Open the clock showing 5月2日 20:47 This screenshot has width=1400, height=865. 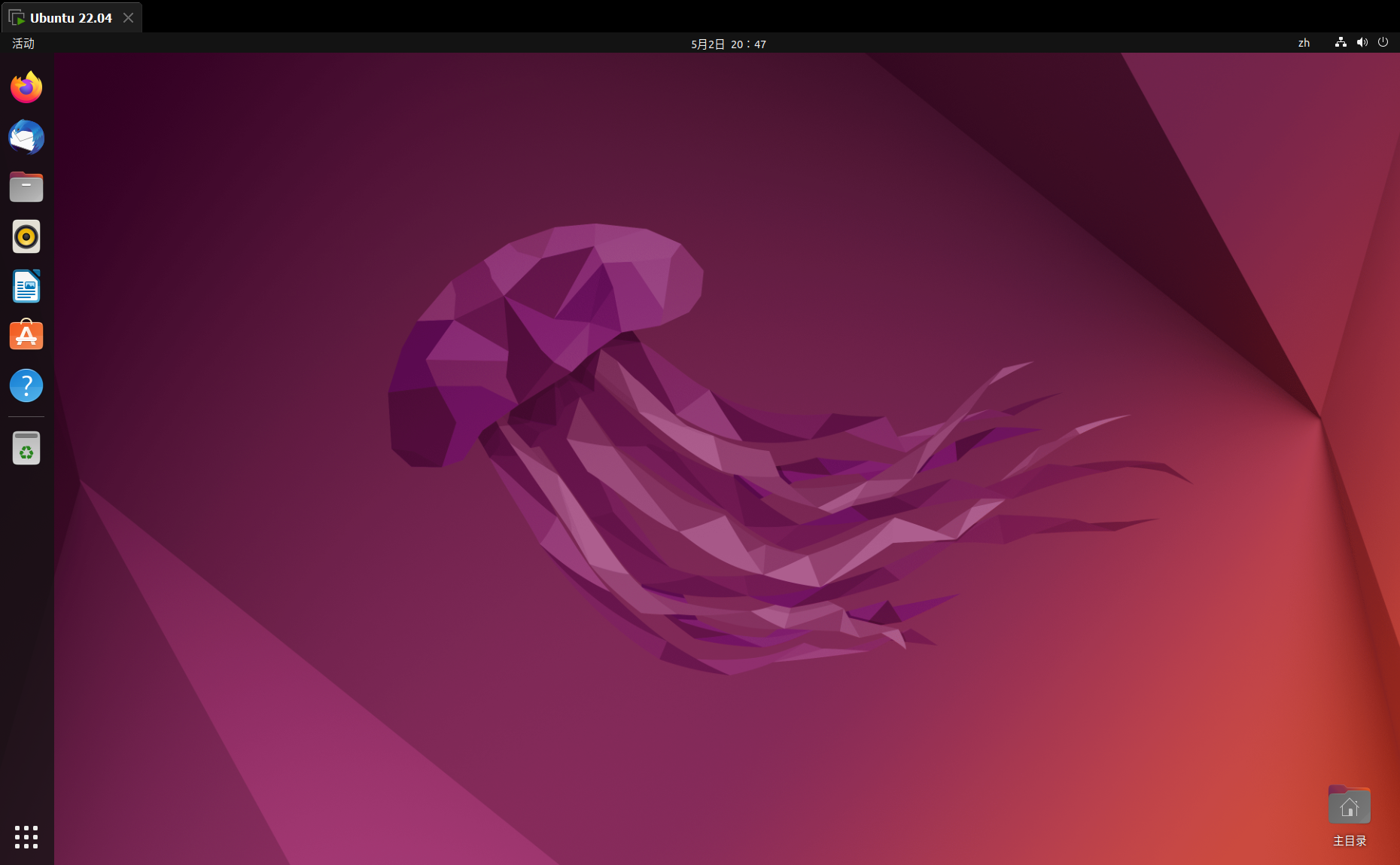point(729,44)
